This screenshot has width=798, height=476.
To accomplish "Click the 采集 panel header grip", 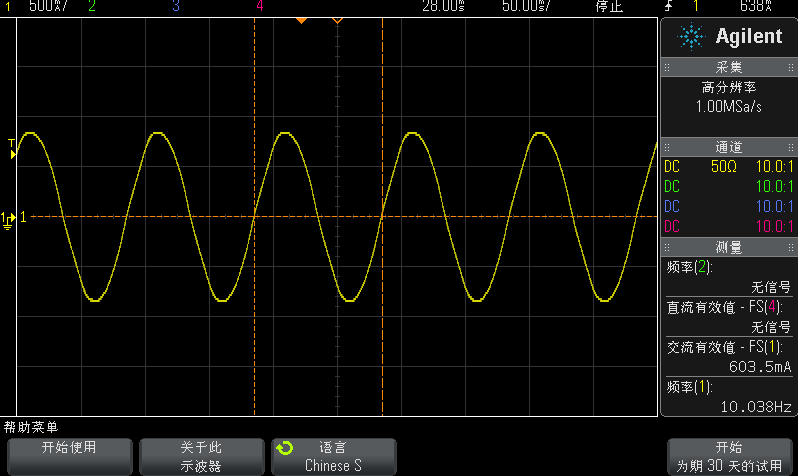I will point(729,67).
